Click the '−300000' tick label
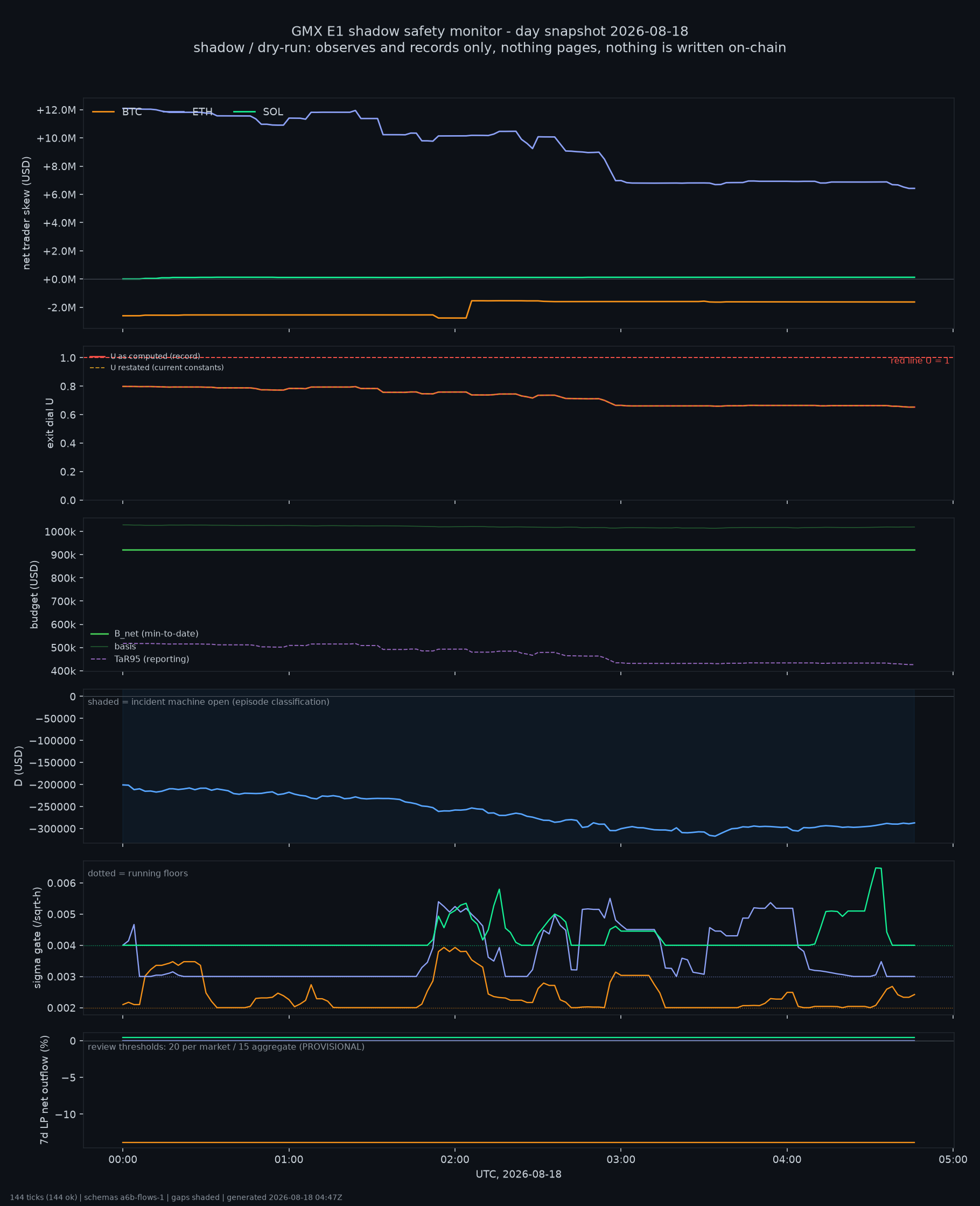Image resolution: width=980 pixels, height=1206 pixels. point(53,829)
